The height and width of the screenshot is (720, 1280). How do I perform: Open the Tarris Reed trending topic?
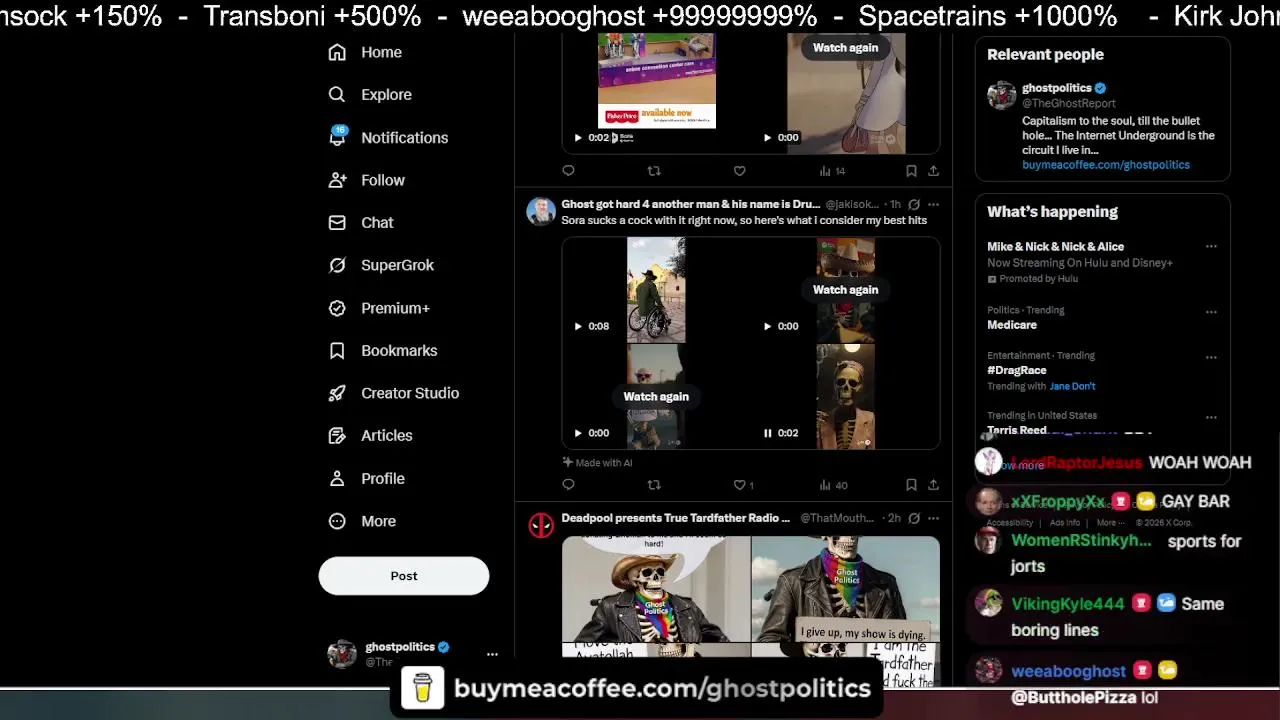pyautogui.click(x=1016, y=430)
